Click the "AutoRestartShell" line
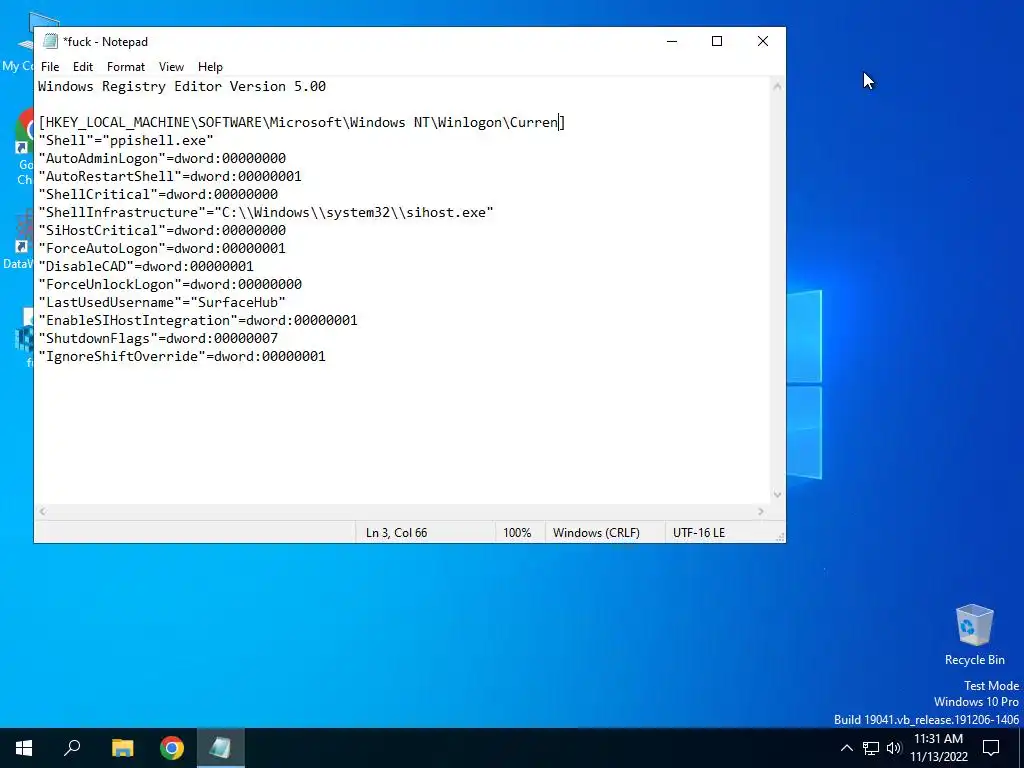 pos(170,176)
